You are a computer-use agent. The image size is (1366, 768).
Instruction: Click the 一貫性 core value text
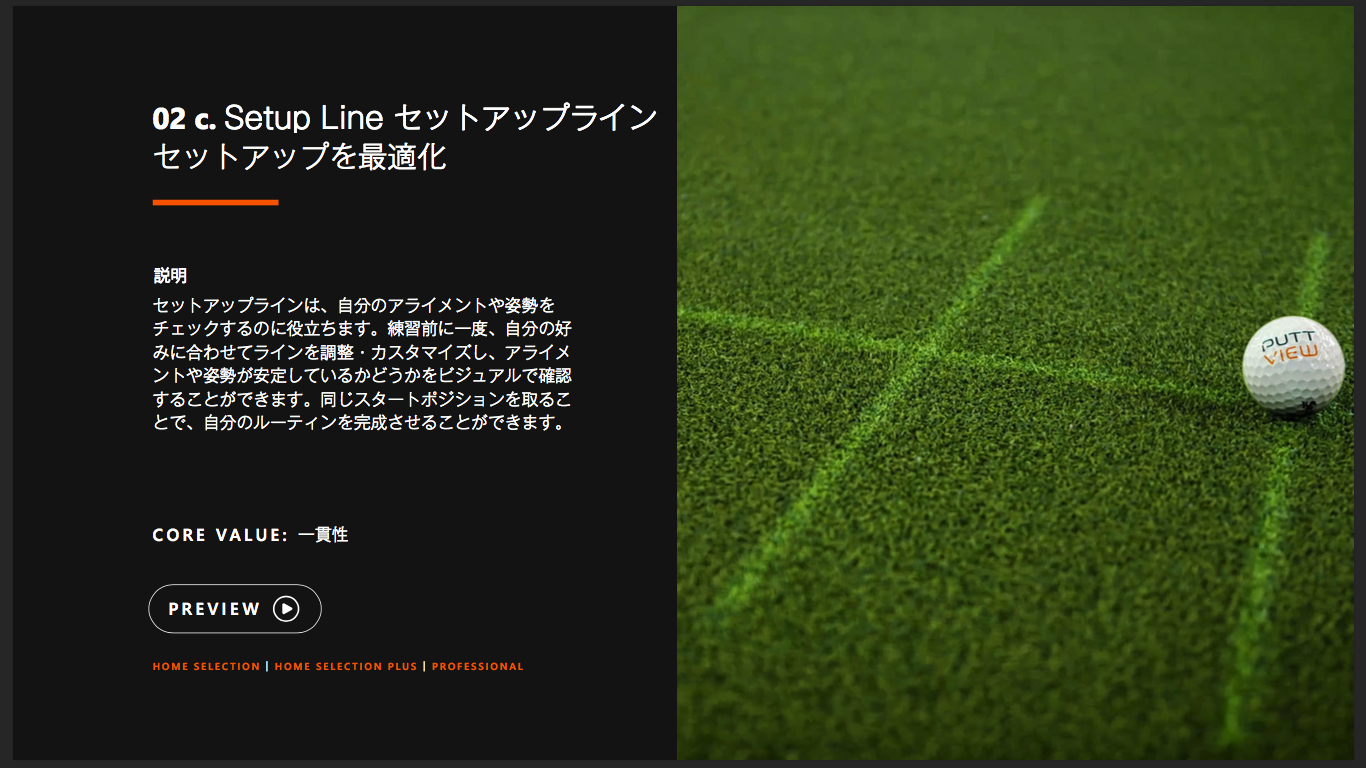click(x=323, y=535)
